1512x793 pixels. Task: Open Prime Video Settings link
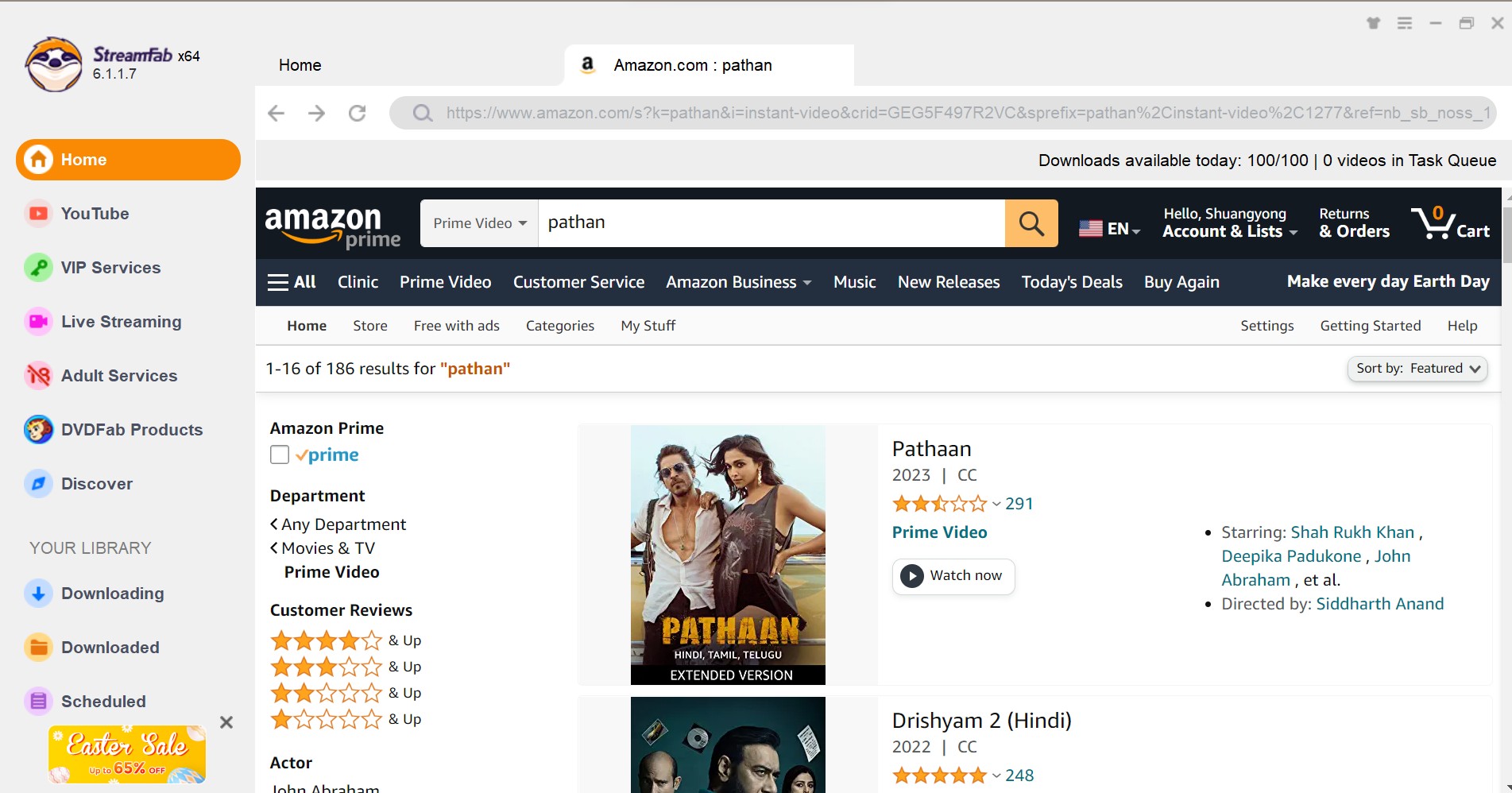1267,326
